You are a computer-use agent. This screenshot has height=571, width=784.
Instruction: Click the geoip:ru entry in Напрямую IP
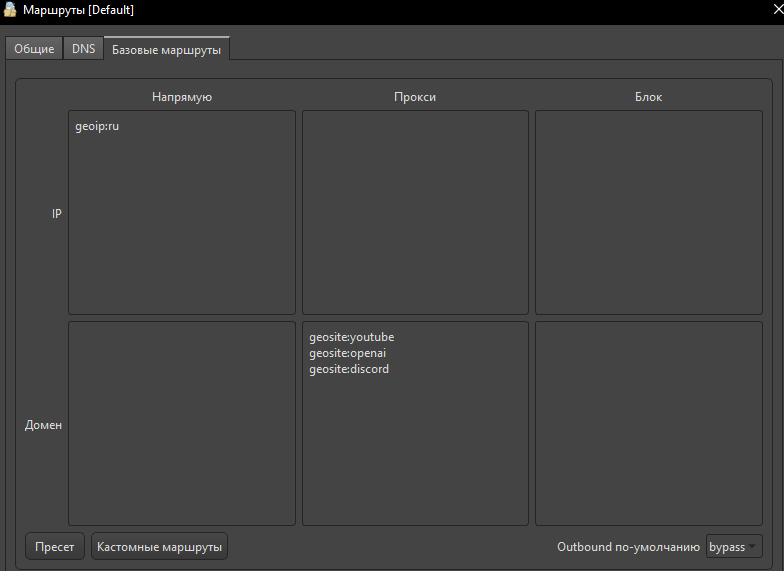pos(97,126)
